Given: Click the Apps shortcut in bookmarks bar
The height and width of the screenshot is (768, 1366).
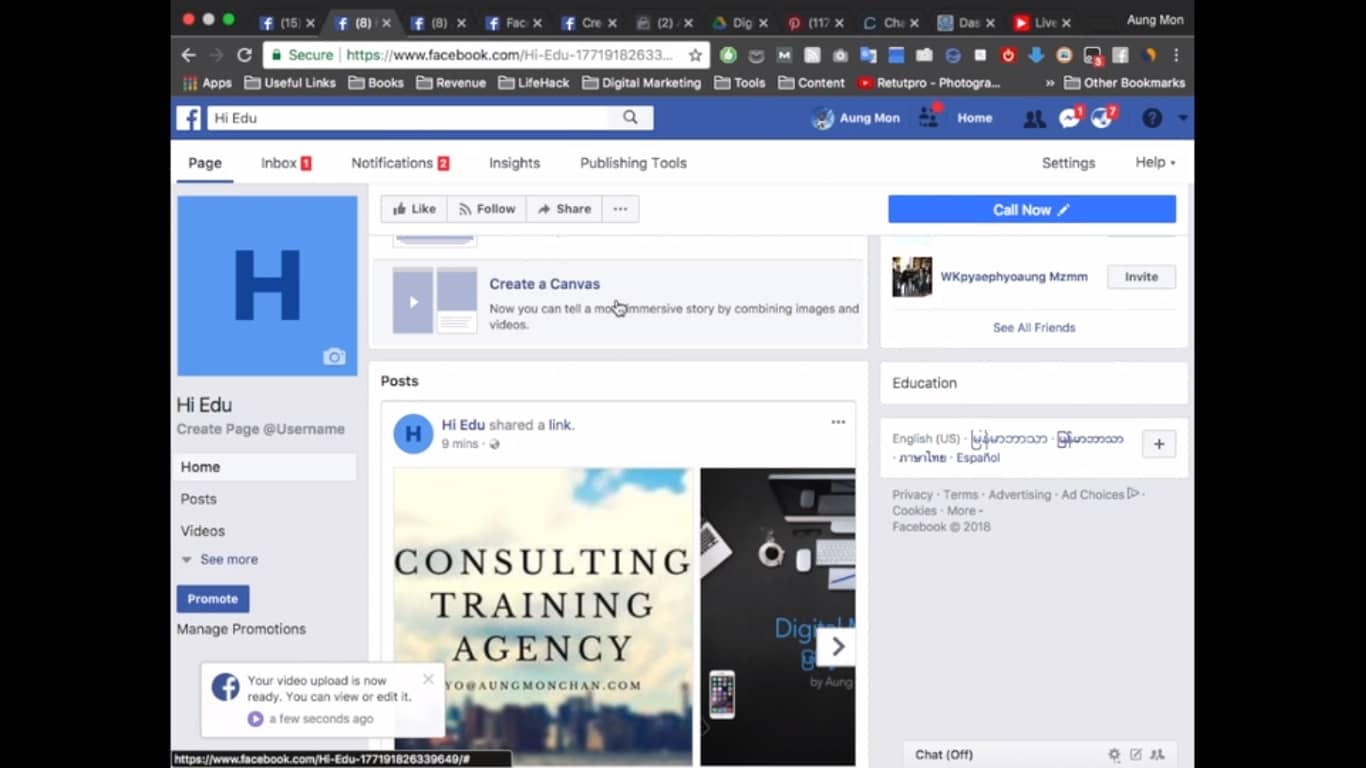Looking at the screenshot, I should point(207,83).
